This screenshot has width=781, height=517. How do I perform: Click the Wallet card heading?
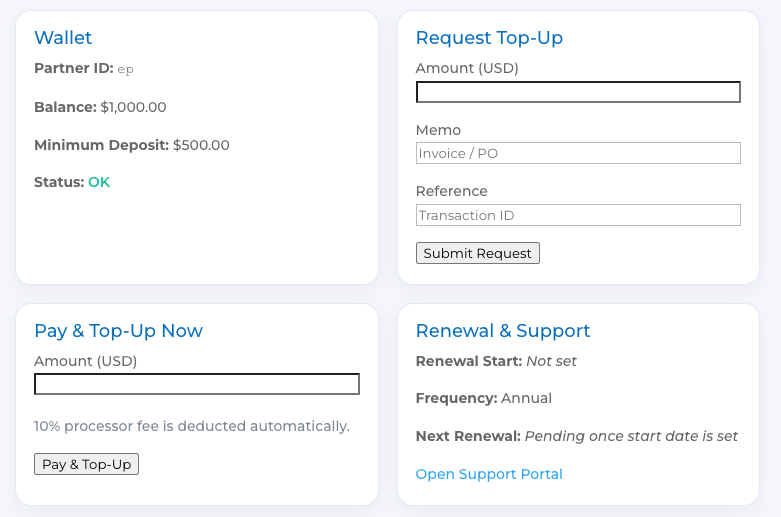[x=63, y=38]
